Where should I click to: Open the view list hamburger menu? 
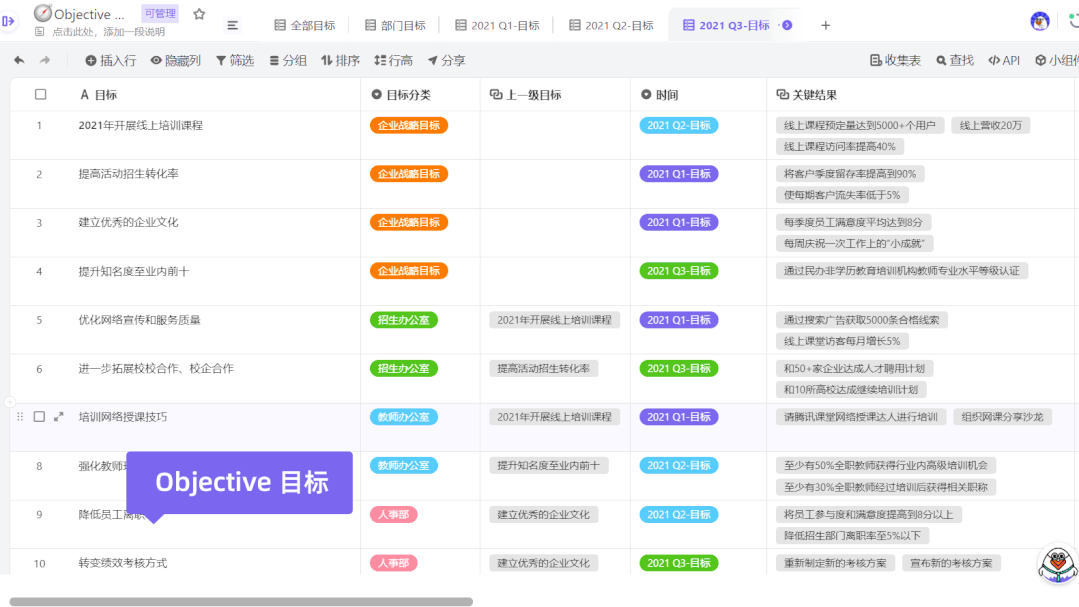coord(233,25)
